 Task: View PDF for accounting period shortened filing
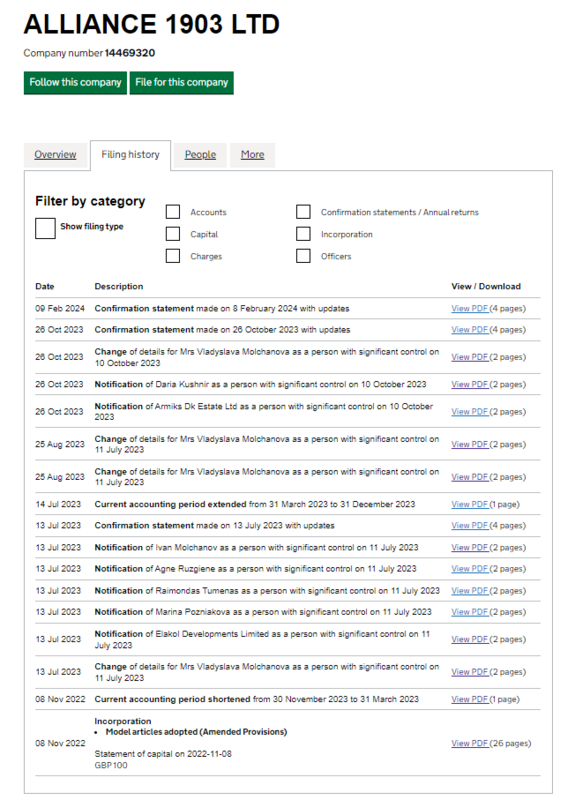coord(469,699)
